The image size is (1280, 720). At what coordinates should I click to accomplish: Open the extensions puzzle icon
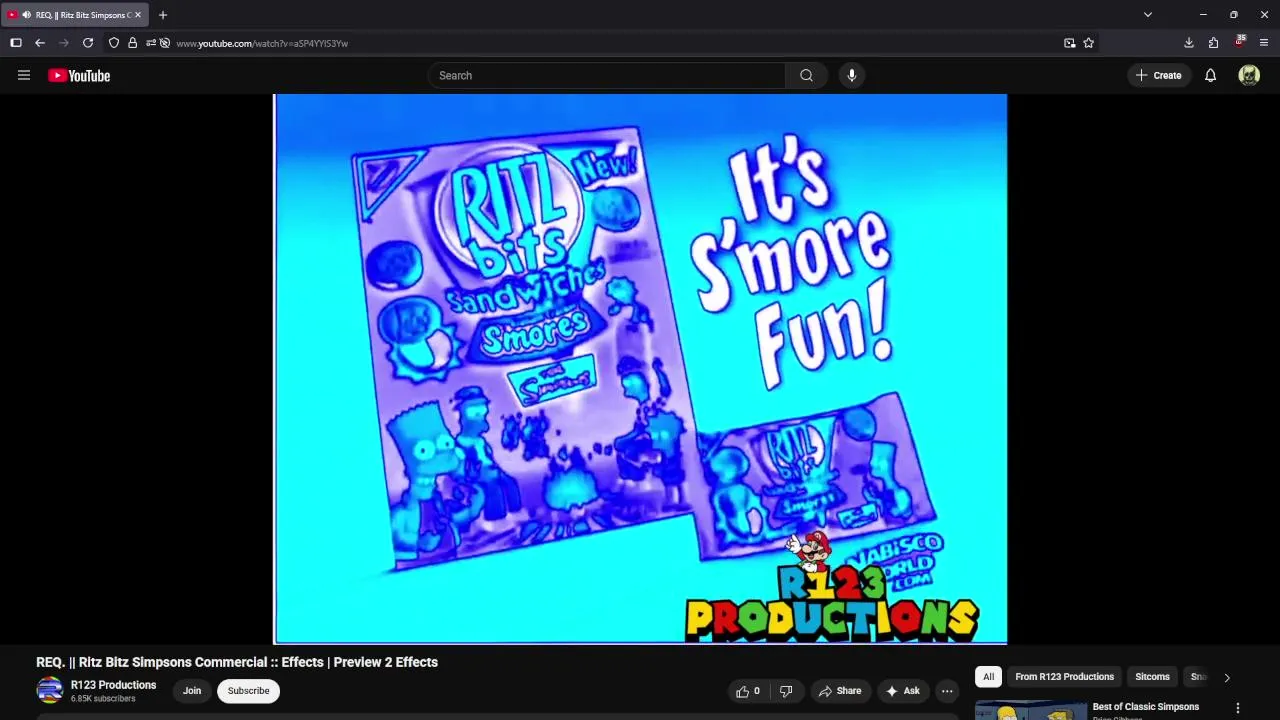(x=1213, y=43)
